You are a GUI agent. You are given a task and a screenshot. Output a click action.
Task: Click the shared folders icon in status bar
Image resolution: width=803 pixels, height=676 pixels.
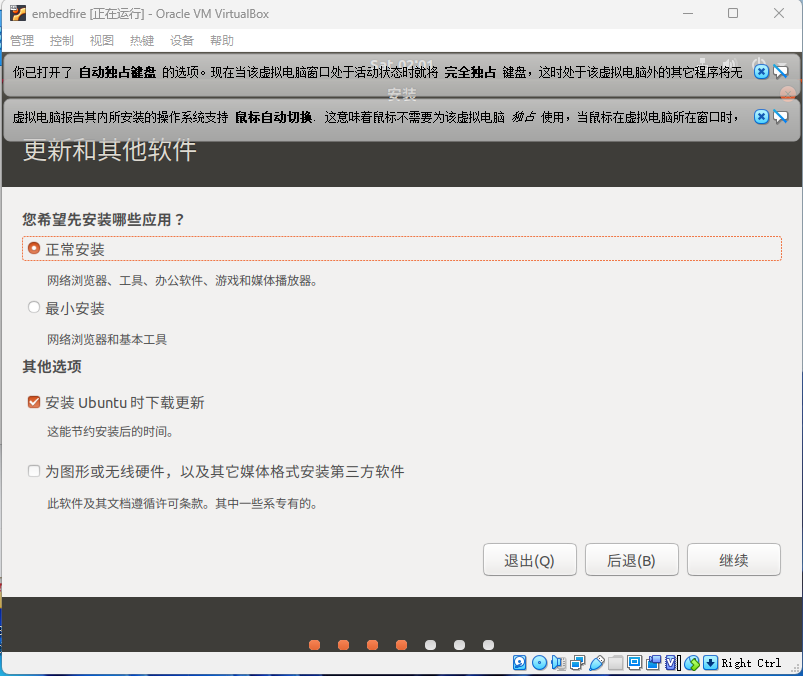616,663
